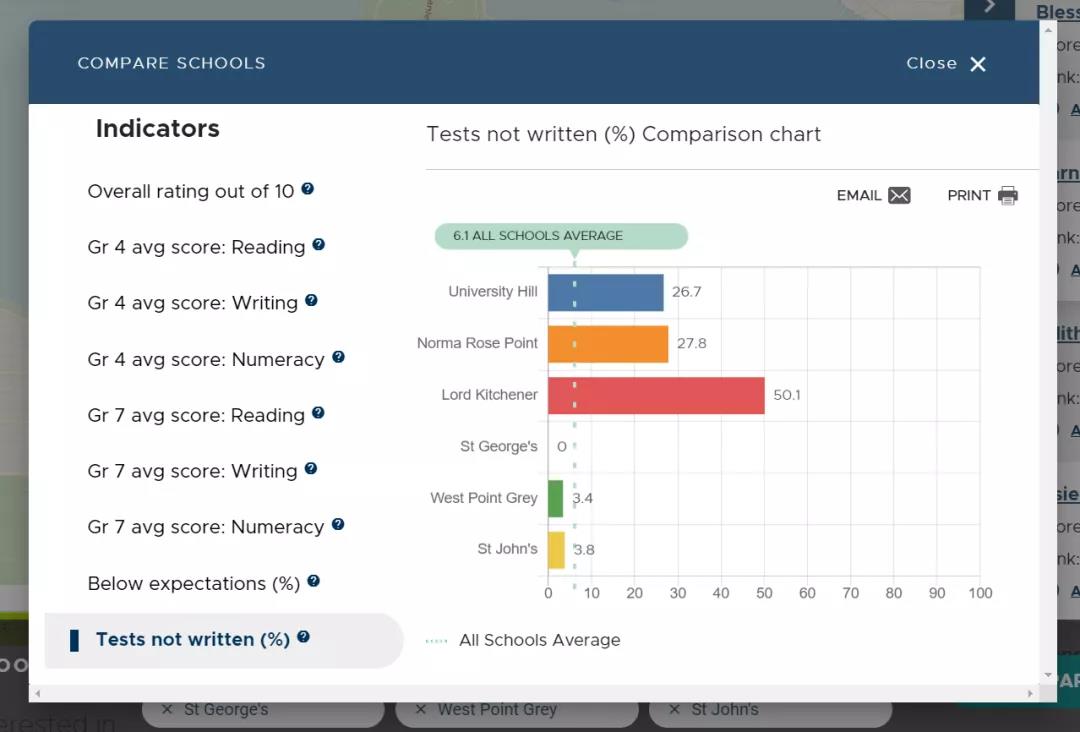Click help icon beside Overall rating out of 10

pos(308,189)
